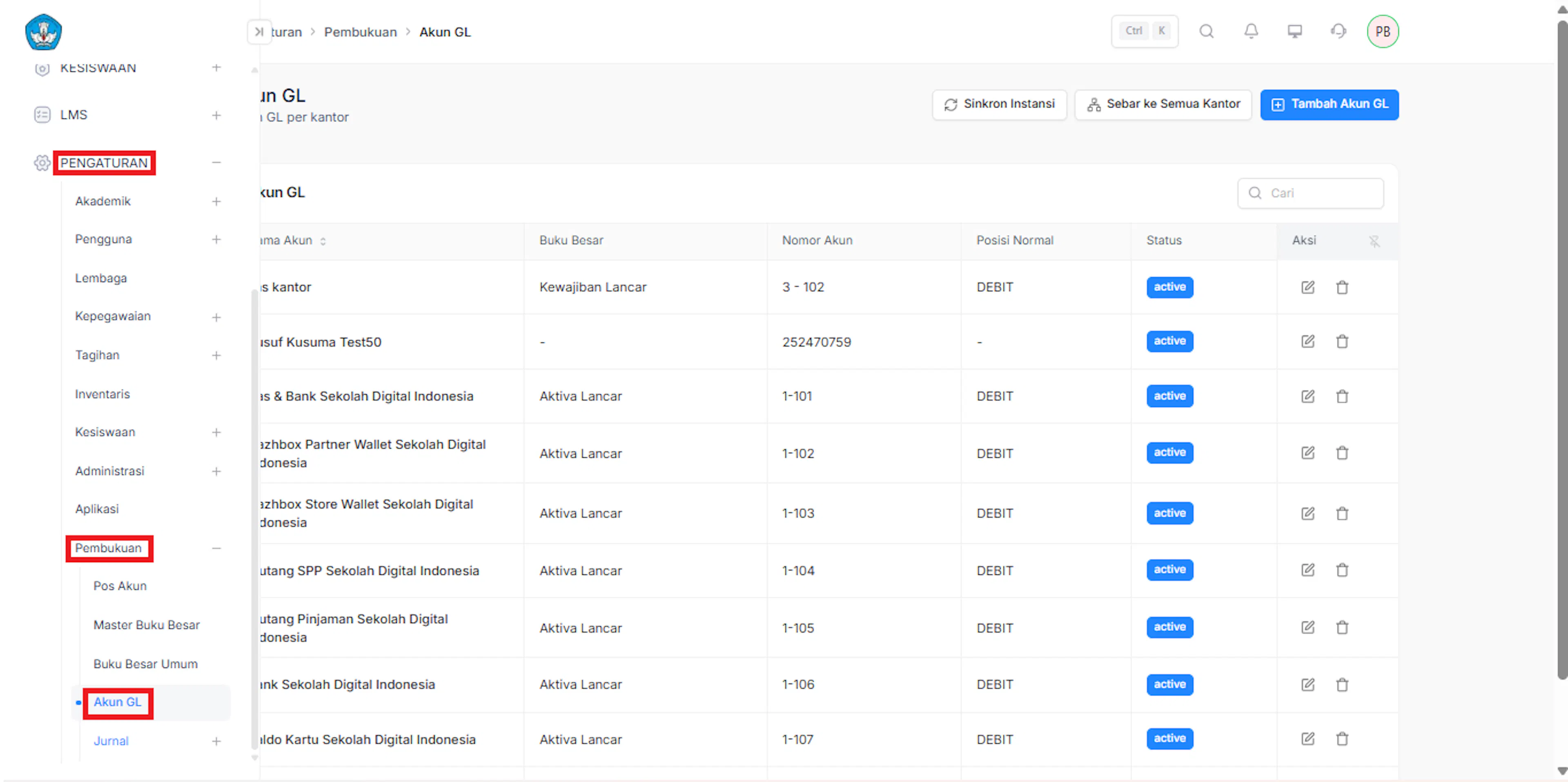Delete the 1-105 account row
Viewport: 1568px width, 782px height.
(x=1342, y=627)
